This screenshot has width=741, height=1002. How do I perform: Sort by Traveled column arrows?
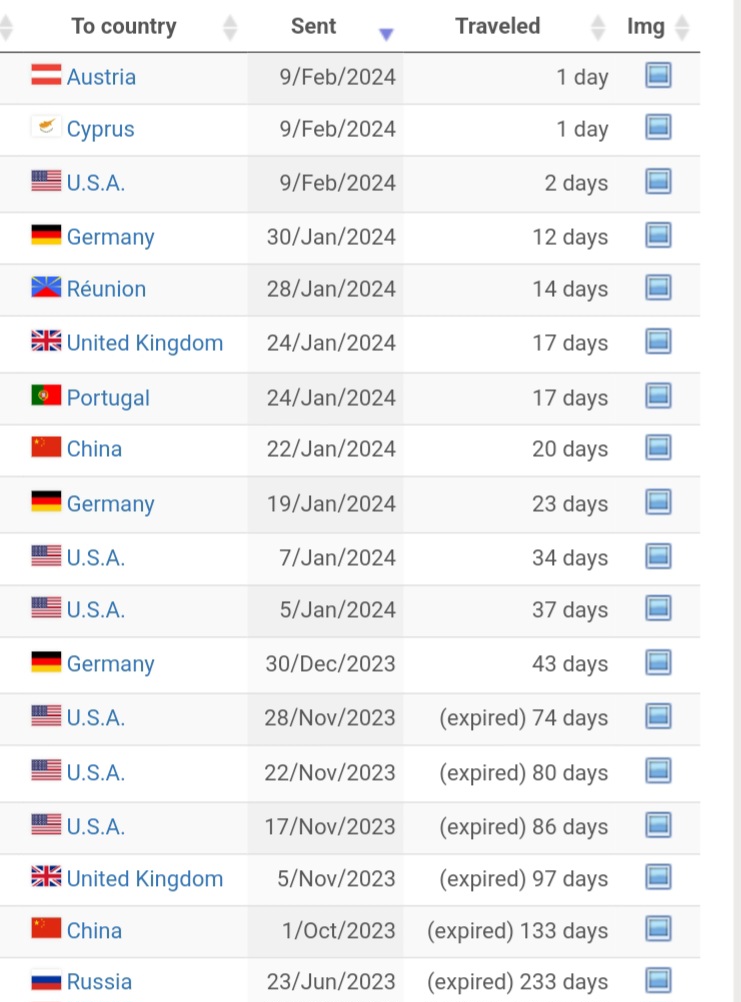pos(598,27)
